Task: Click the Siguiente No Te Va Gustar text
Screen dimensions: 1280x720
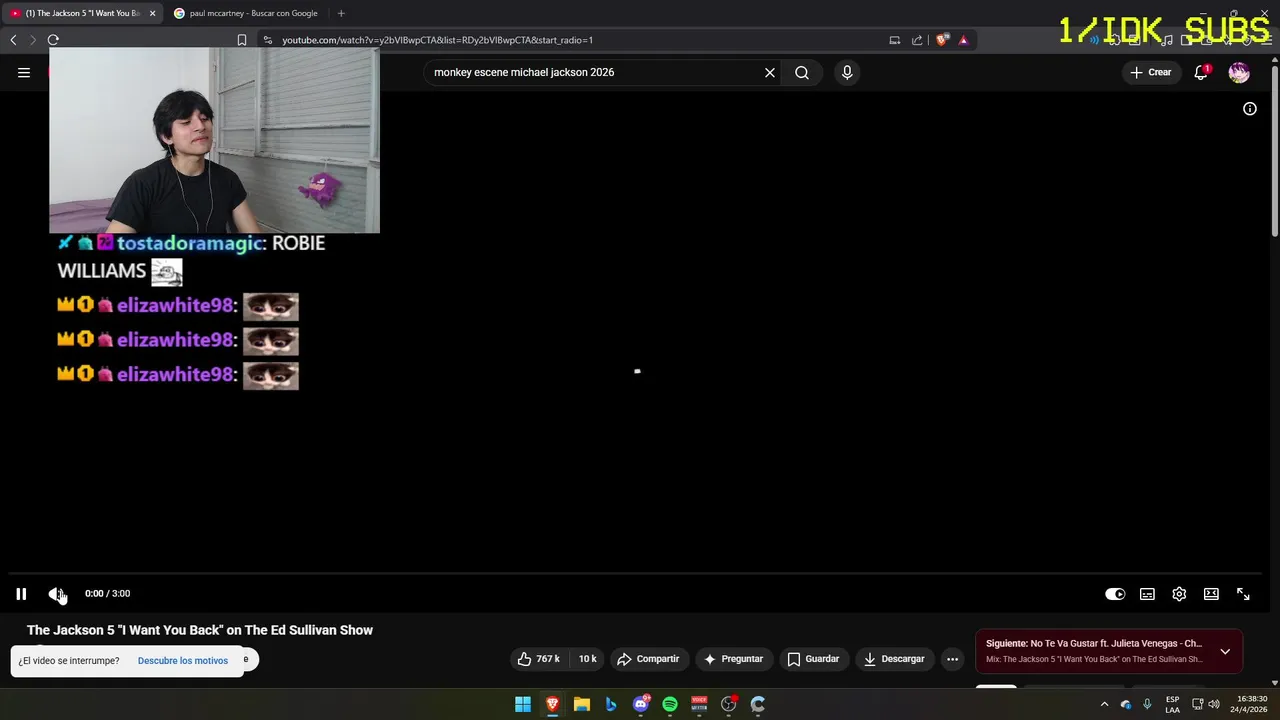Action: tap(1094, 643)
